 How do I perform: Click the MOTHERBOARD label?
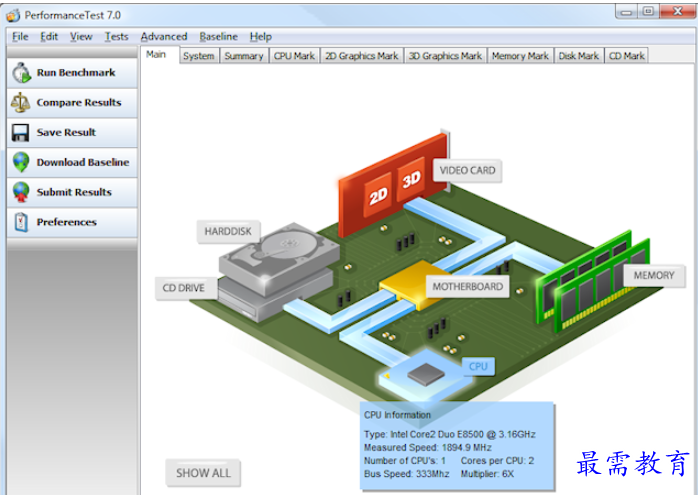point(467,287)
